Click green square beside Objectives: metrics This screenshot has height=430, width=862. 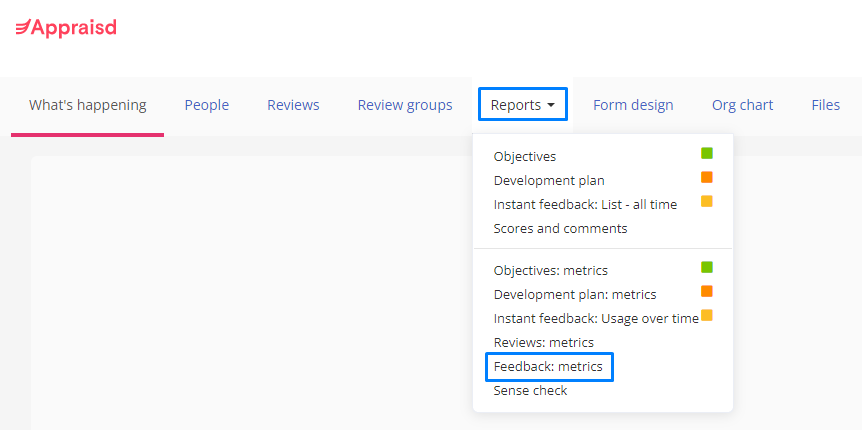point(707,267)
